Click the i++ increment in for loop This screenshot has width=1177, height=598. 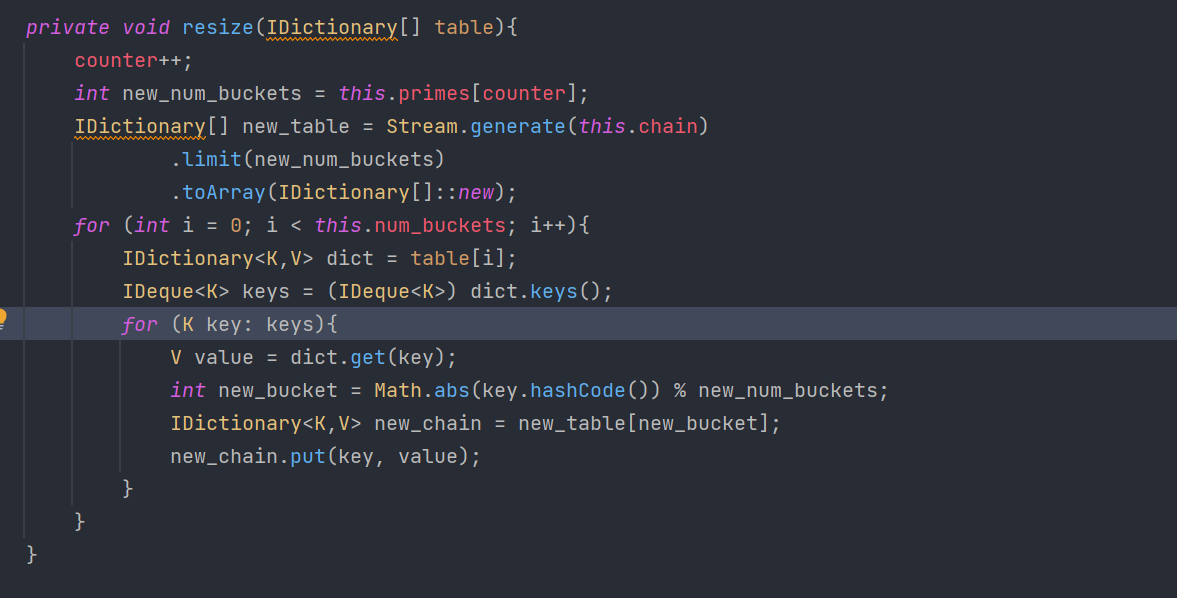tap(549, 226)
